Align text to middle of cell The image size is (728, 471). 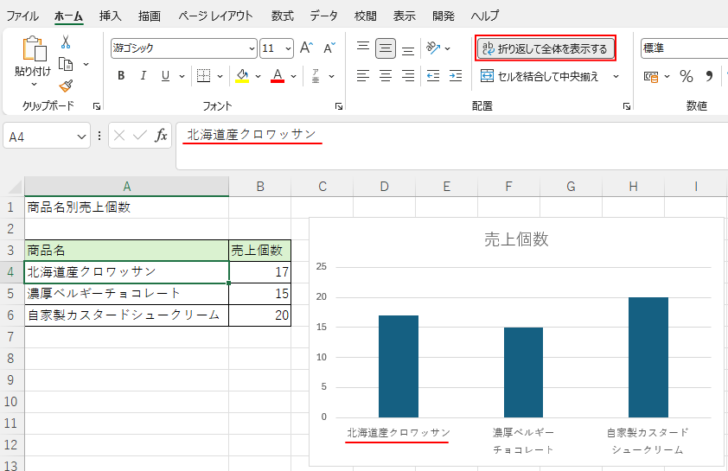[x=385, y=48]
